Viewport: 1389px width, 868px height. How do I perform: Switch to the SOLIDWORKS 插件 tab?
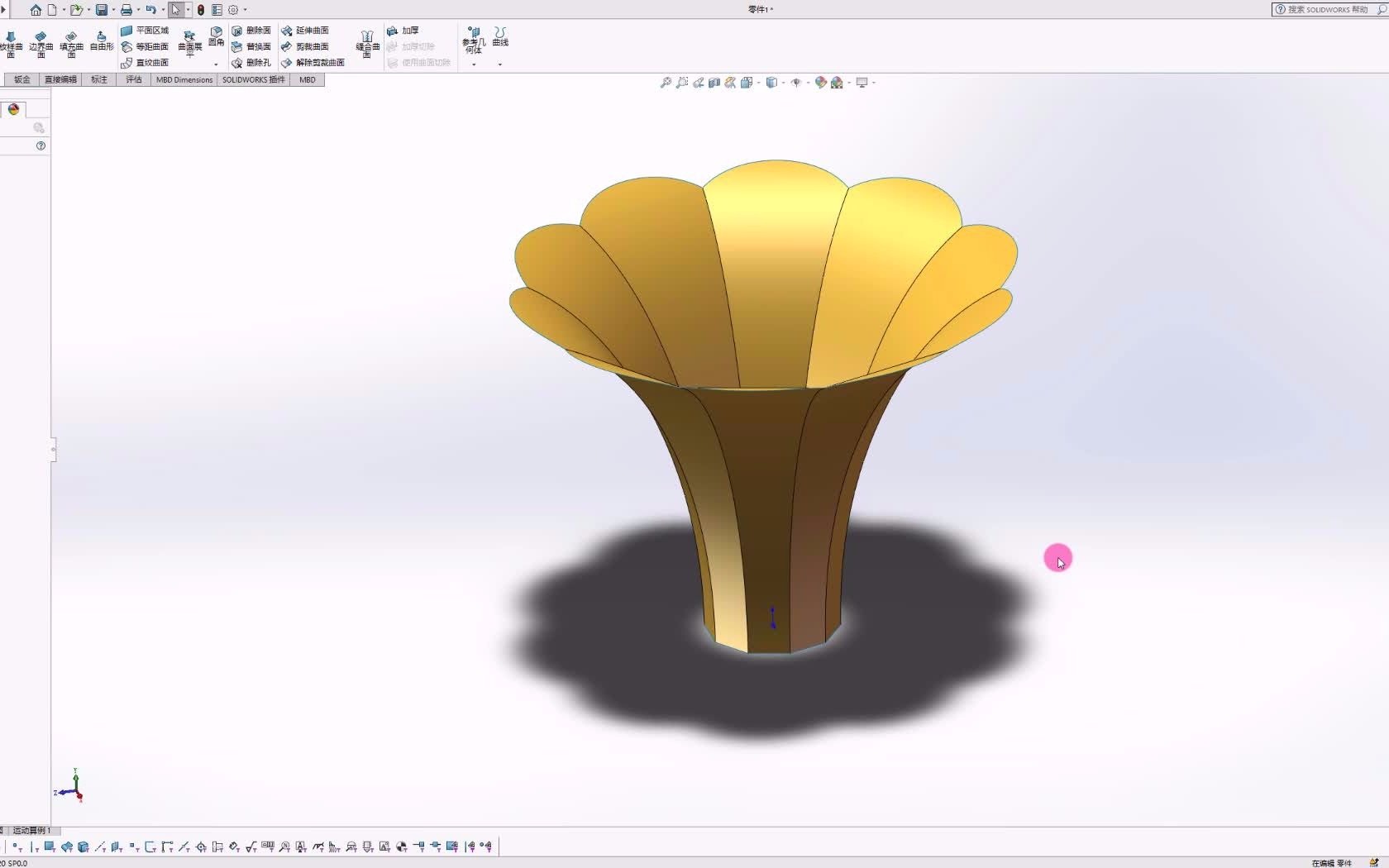(254, 79)
